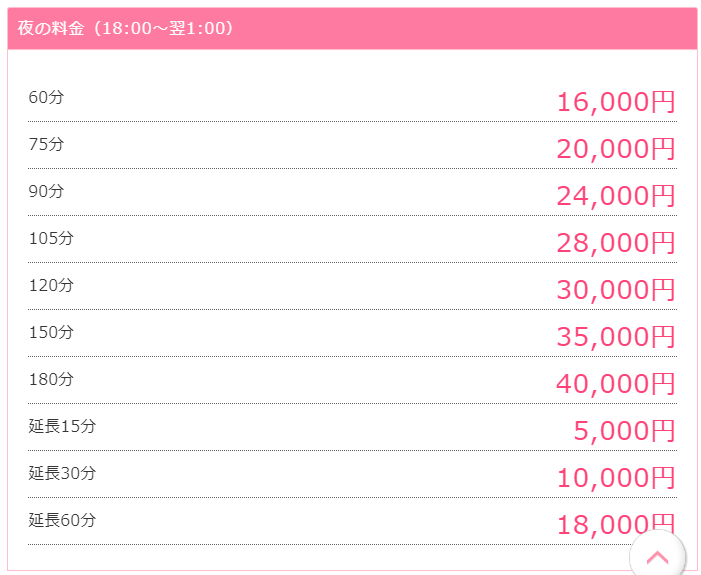Select the 延長15分 row label
Viewport: 701px width, 575px height.
62,426
